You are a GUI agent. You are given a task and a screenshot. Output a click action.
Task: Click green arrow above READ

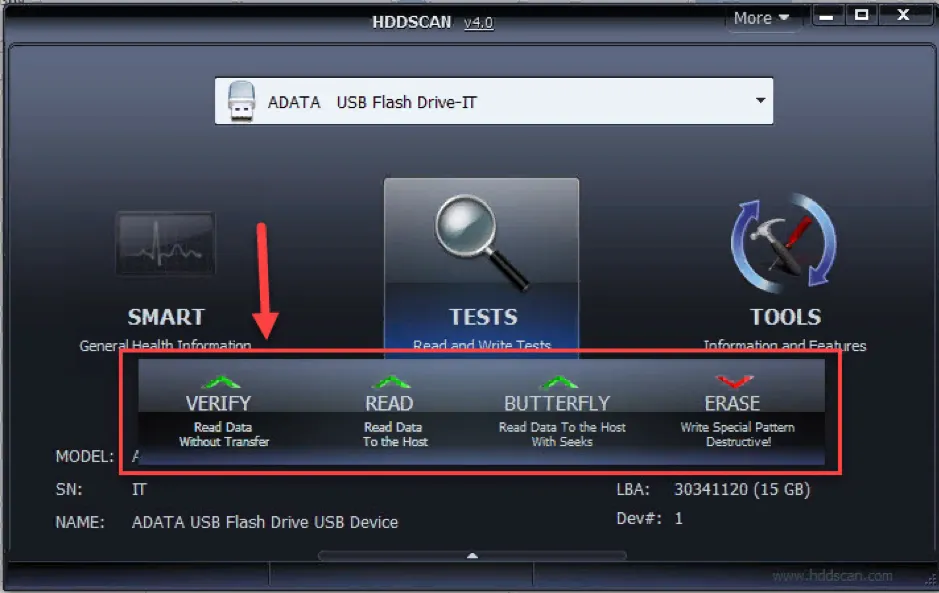390,382
